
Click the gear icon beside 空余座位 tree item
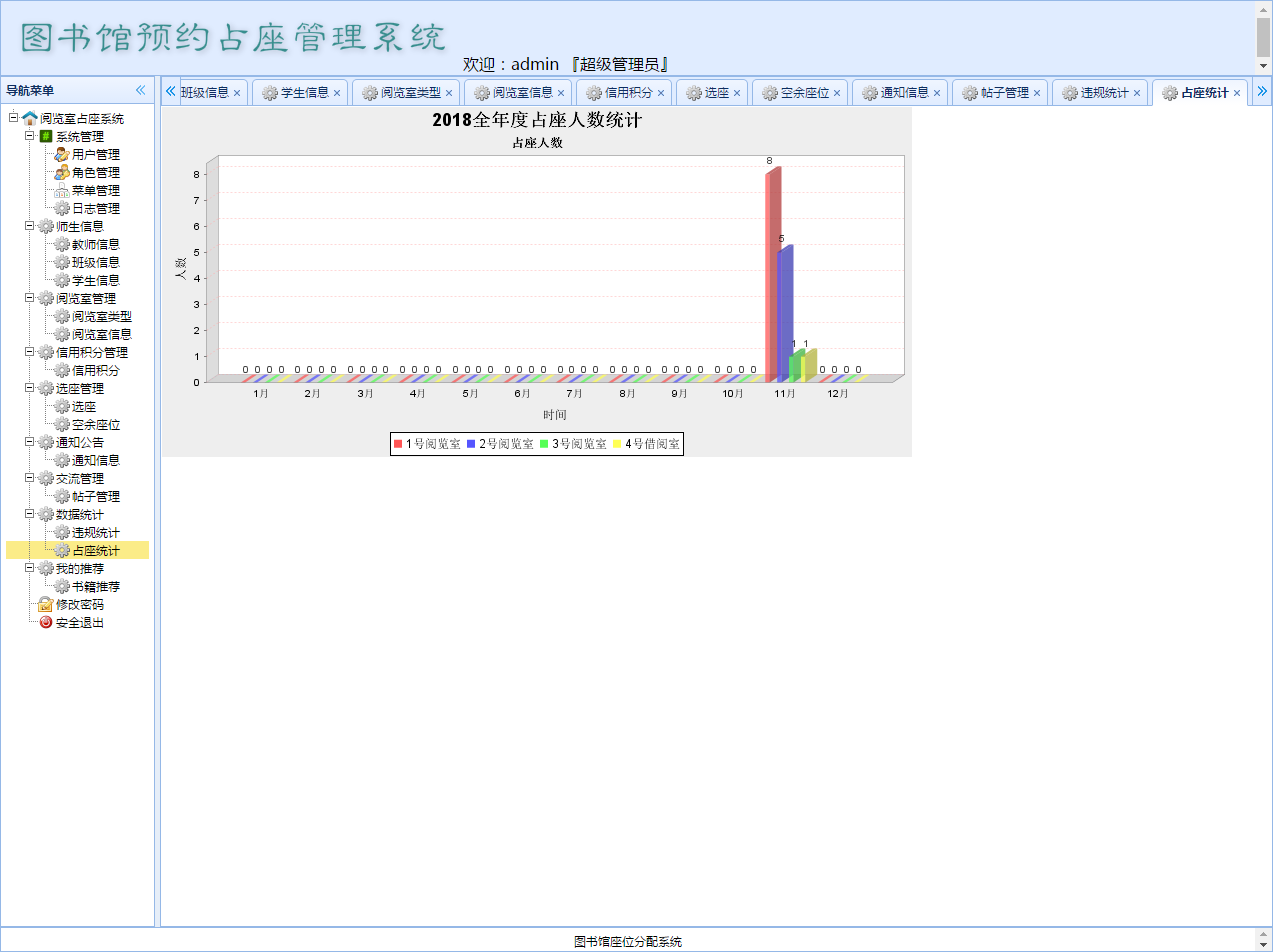(x=62, y=424)
